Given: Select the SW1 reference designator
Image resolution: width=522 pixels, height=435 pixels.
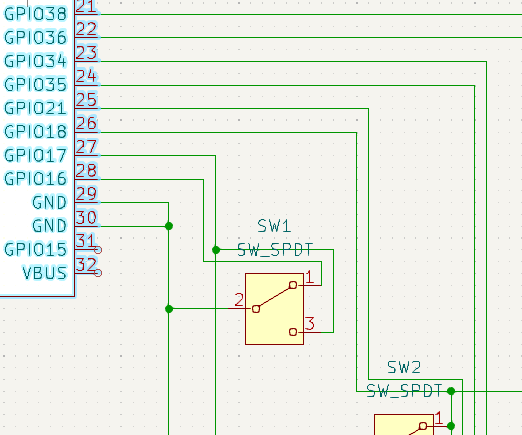Looking at the screenshot, I should [274, 226].
